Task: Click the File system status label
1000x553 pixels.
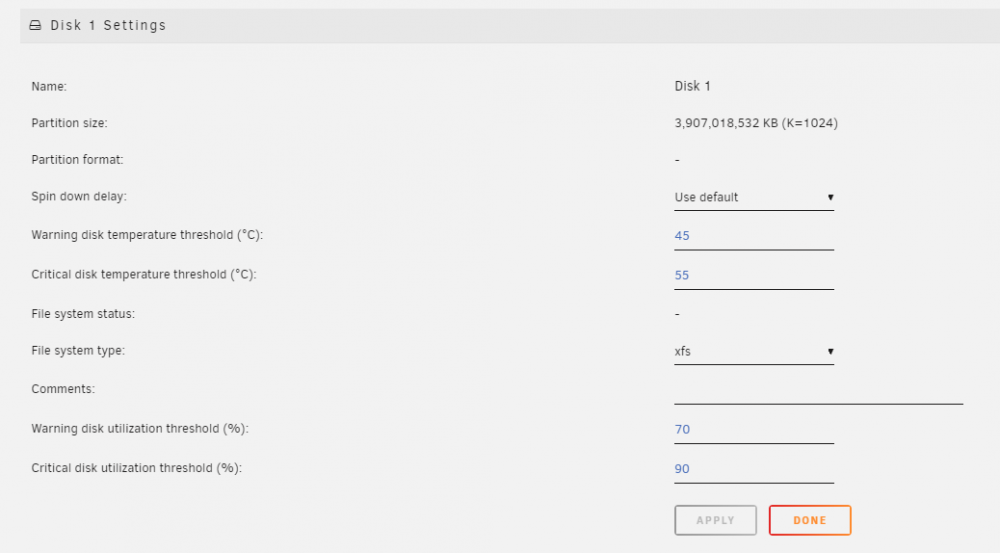Action: (x=83, y=314)
